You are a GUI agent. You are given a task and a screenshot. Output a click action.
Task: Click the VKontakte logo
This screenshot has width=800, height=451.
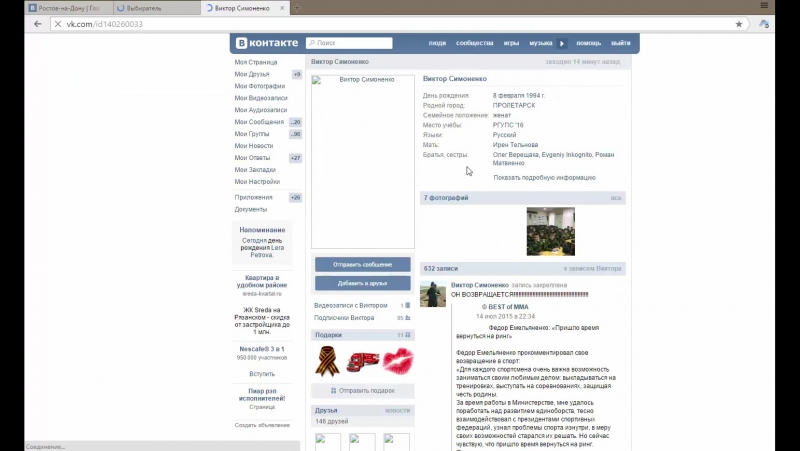[x=267, y=43]
